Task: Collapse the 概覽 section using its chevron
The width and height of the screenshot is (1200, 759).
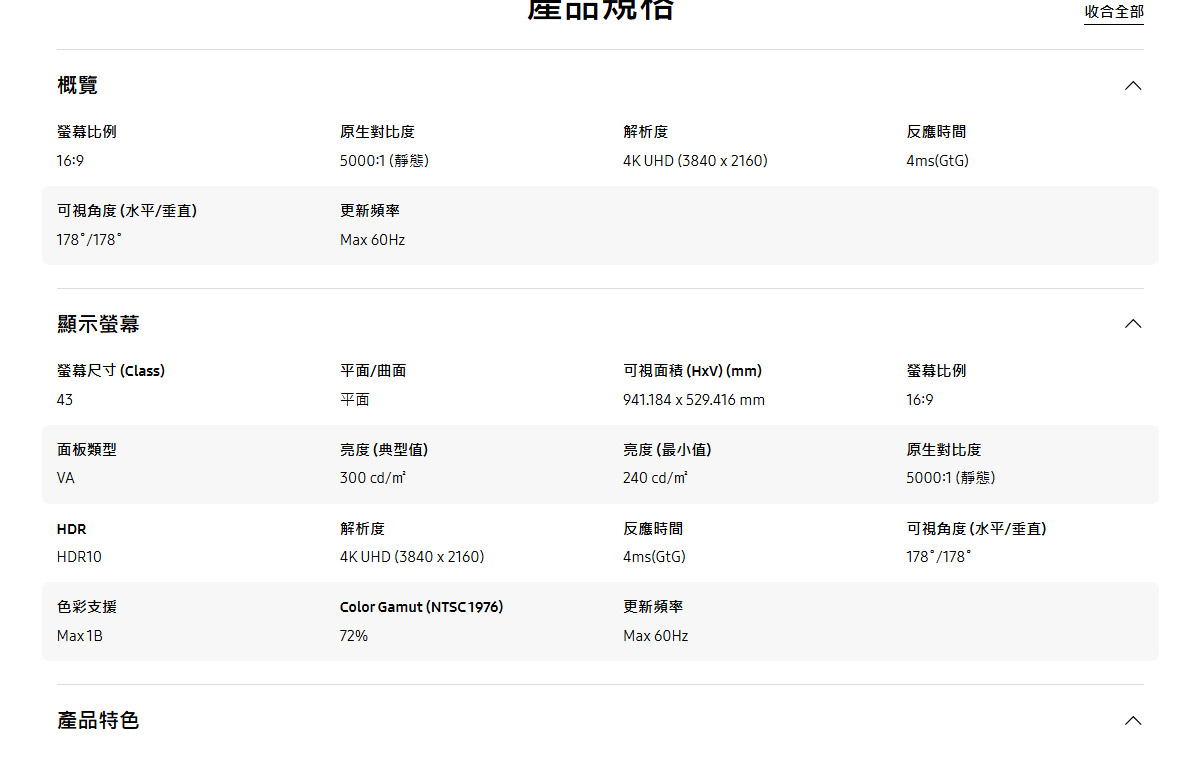Action: point(1132,86)
